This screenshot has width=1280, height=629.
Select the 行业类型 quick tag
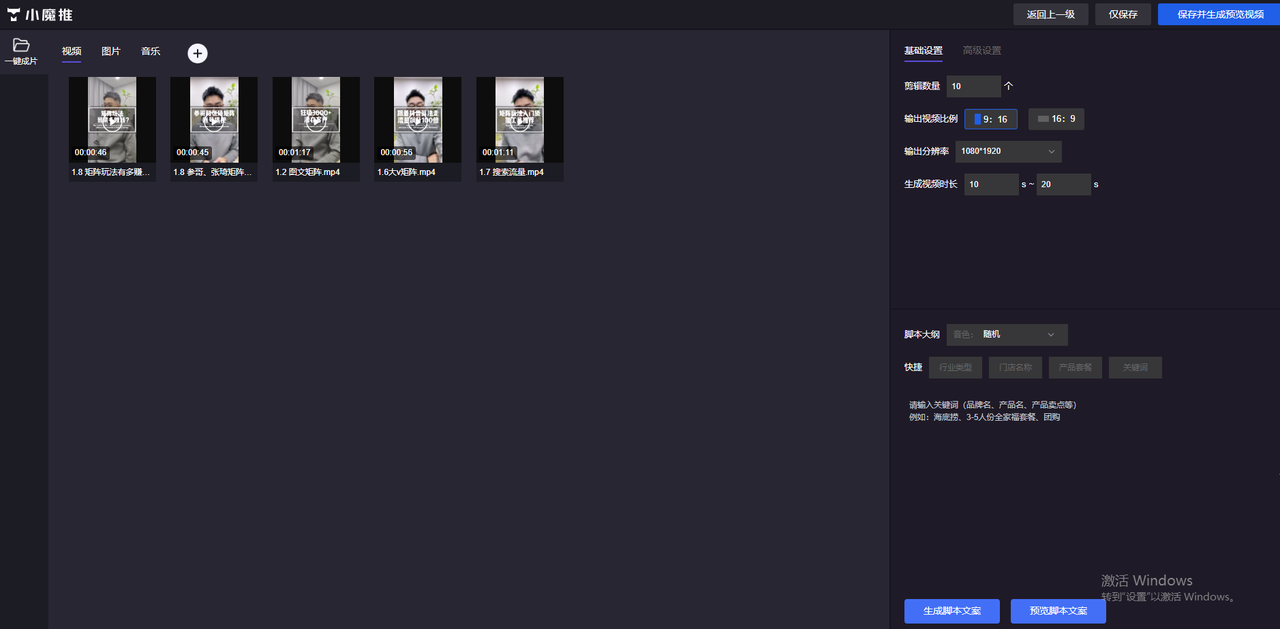click(x=955, y=367)
